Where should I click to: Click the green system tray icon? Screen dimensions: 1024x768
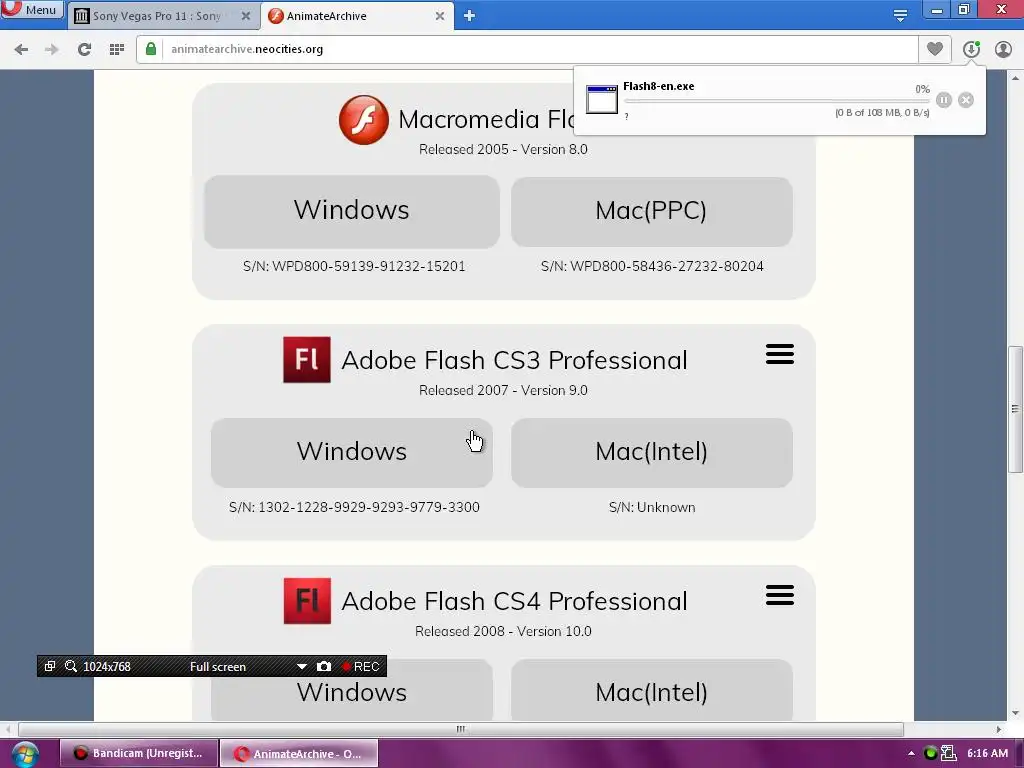pyautogui.click(x=931, y=753)
